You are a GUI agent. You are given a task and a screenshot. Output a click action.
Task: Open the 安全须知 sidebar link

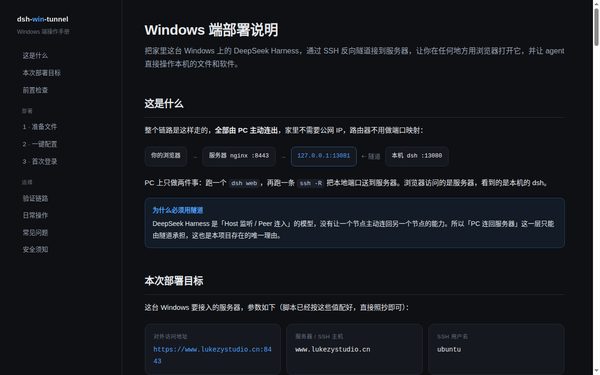[35, 249]
